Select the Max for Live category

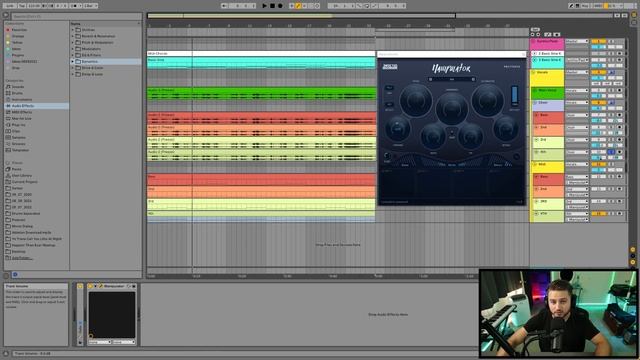[36, 118]
